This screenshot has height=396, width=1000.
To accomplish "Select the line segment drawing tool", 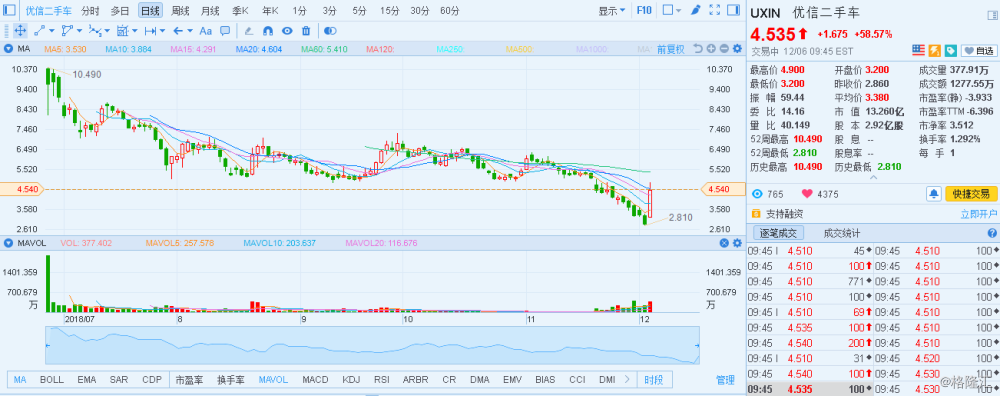I will click(x=39, y=31).
